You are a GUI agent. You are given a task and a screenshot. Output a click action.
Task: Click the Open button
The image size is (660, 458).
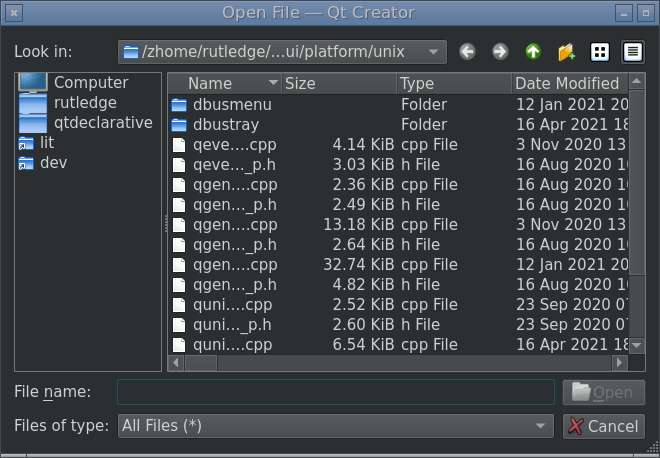point(603,393)
